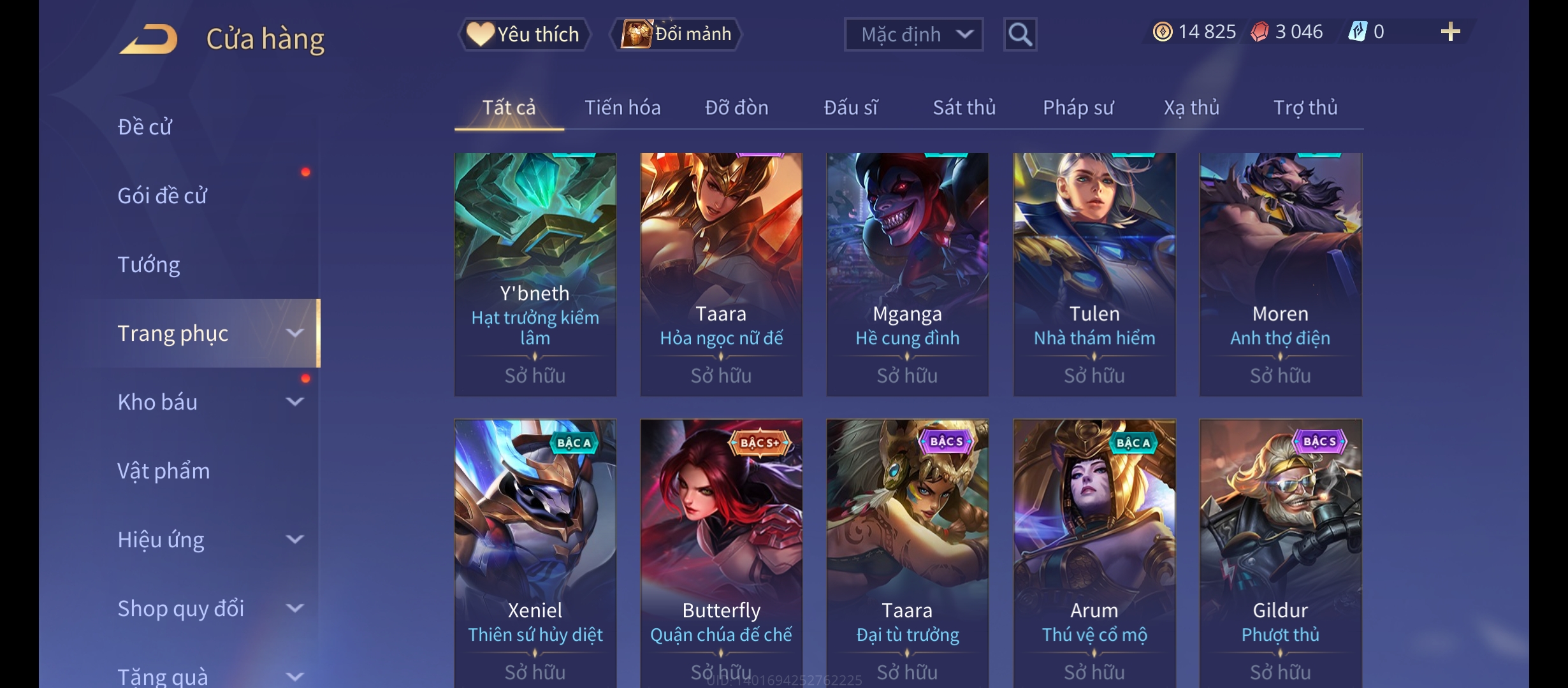Open Yêu thích favorites heart button

pyautogui.click(x=524, y=34)
